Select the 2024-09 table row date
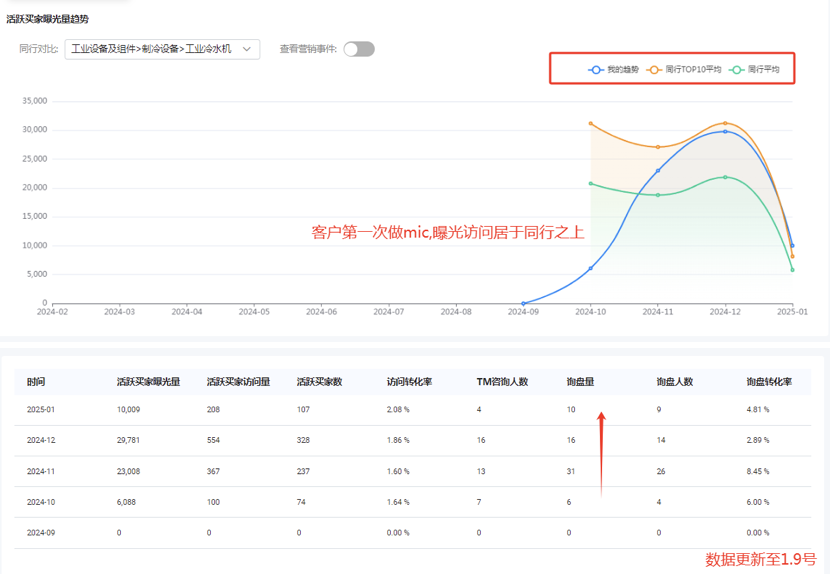830x574 pixels. [41, 533]
